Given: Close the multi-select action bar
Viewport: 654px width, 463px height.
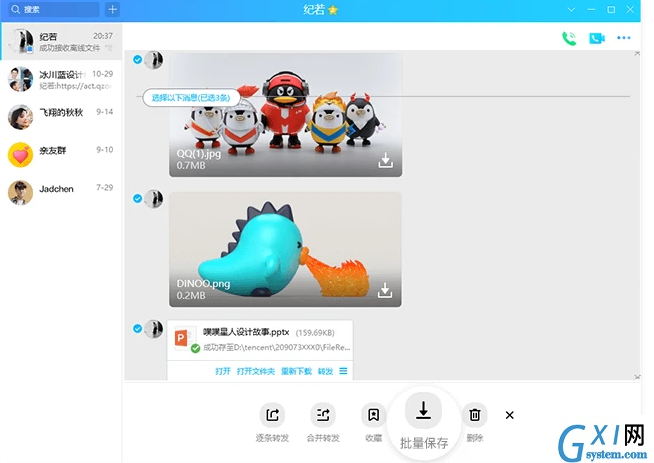Looking at the screenshot, I should coord(509,415).
